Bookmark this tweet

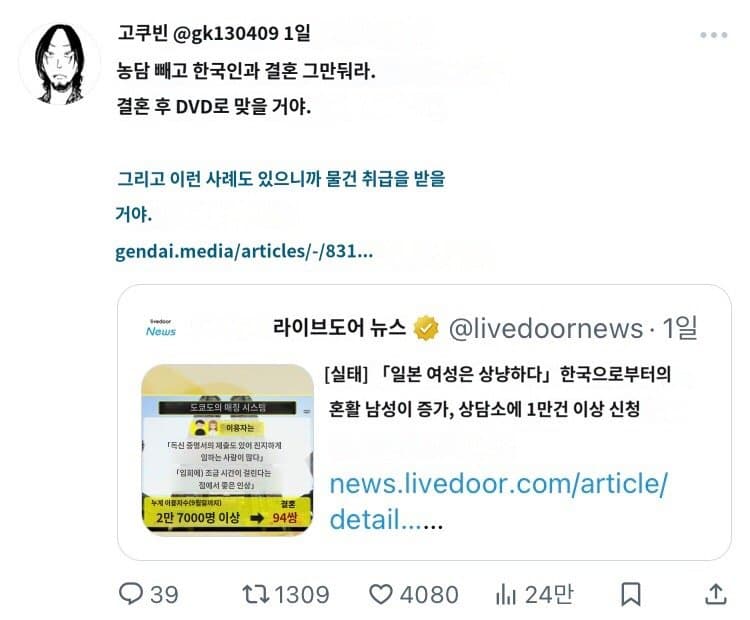631,595
